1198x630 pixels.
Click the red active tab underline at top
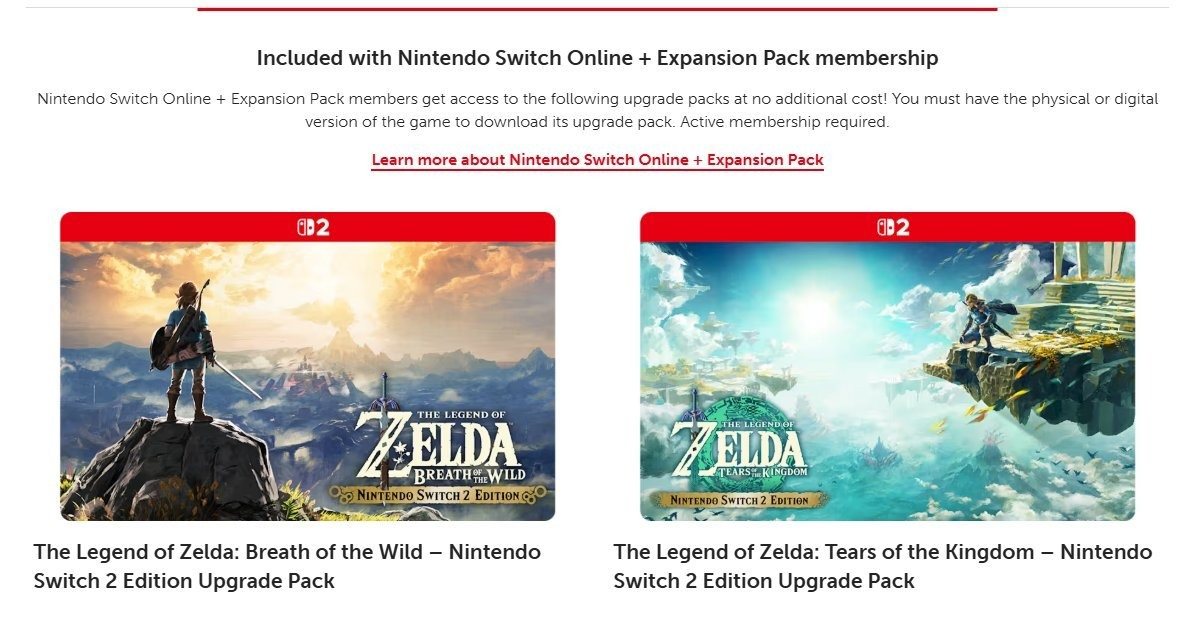coord(597,9)
